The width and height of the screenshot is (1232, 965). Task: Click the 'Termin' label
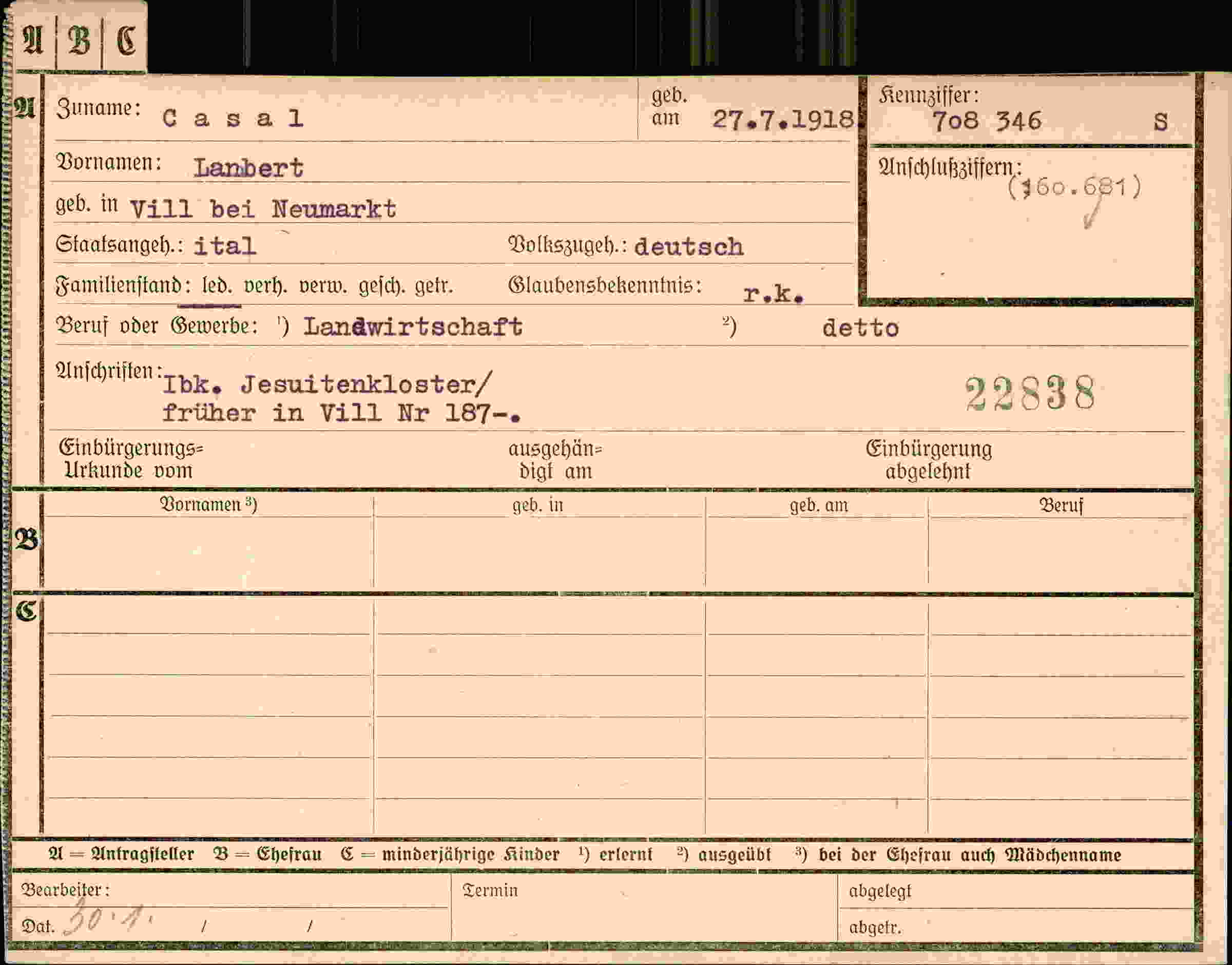[490, 891]
